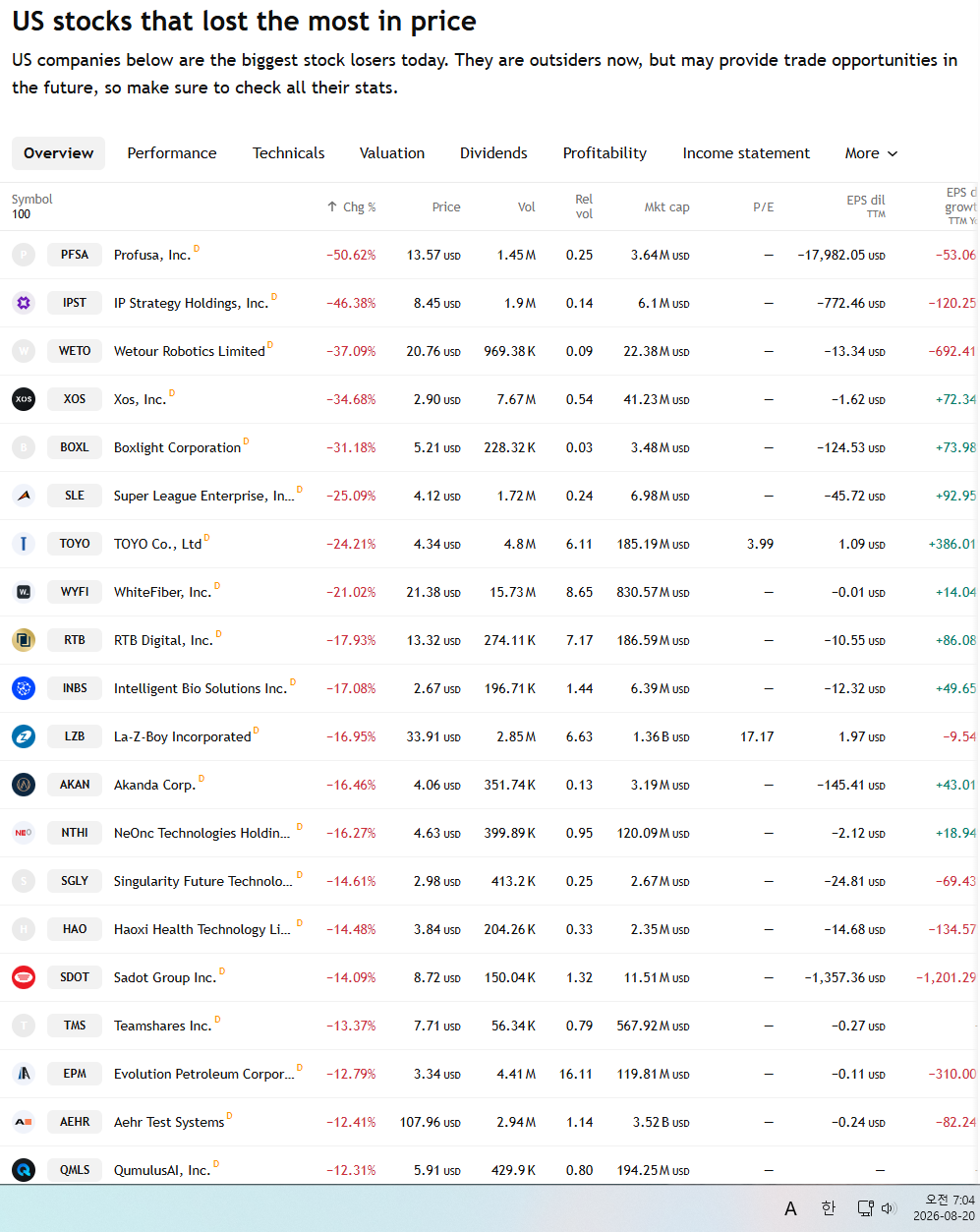Screen dimensions: 980x1232
Task: Select the Overview tab
Action: point(59,153)
